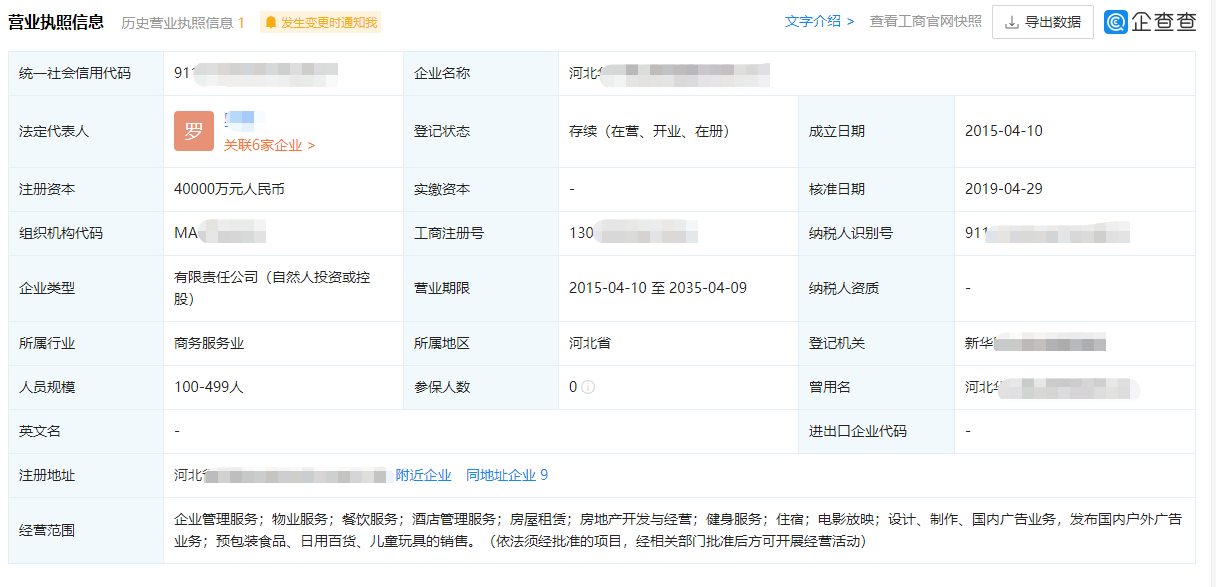Click 发生变更时通知我 button
Screen dimensions: 1216x587
pyautogui.click(x=320, y=22)
